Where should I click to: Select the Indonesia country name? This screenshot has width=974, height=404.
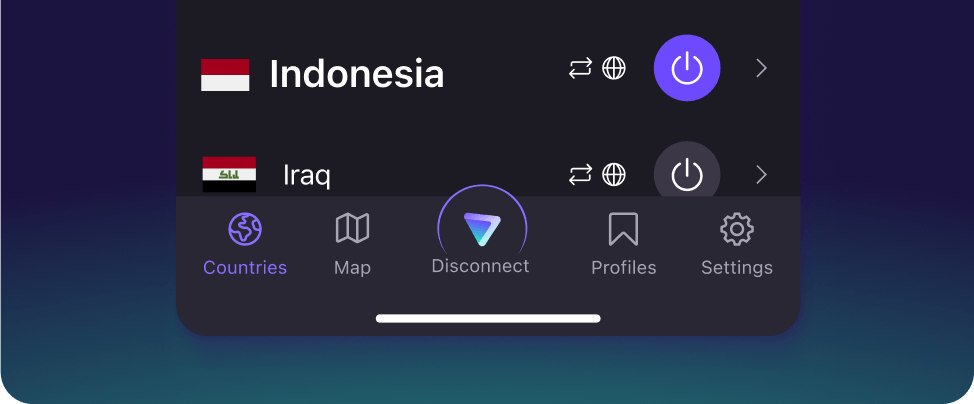click(x=357, y=74)
